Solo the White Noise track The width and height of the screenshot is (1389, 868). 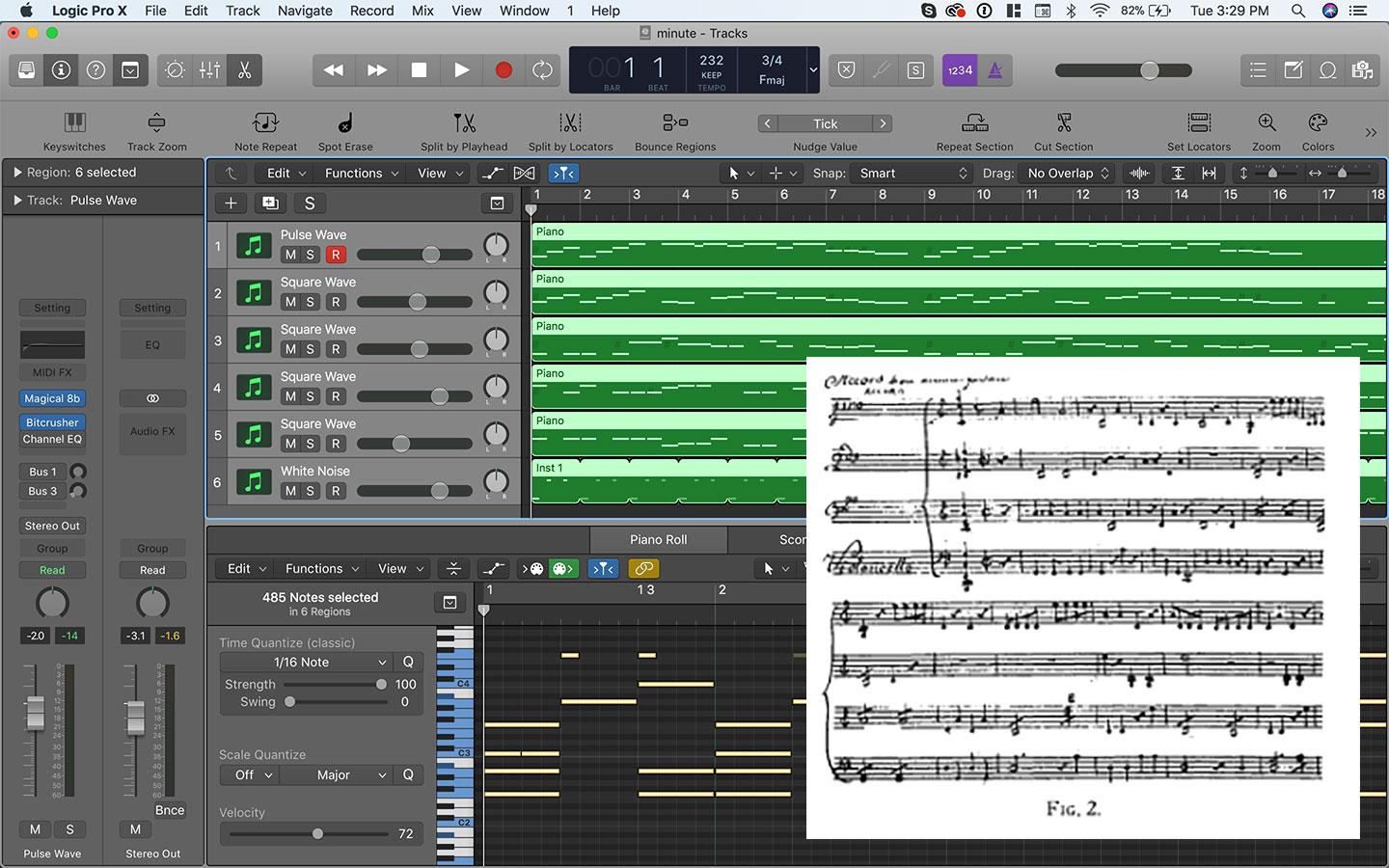click(x=311, y=491)
